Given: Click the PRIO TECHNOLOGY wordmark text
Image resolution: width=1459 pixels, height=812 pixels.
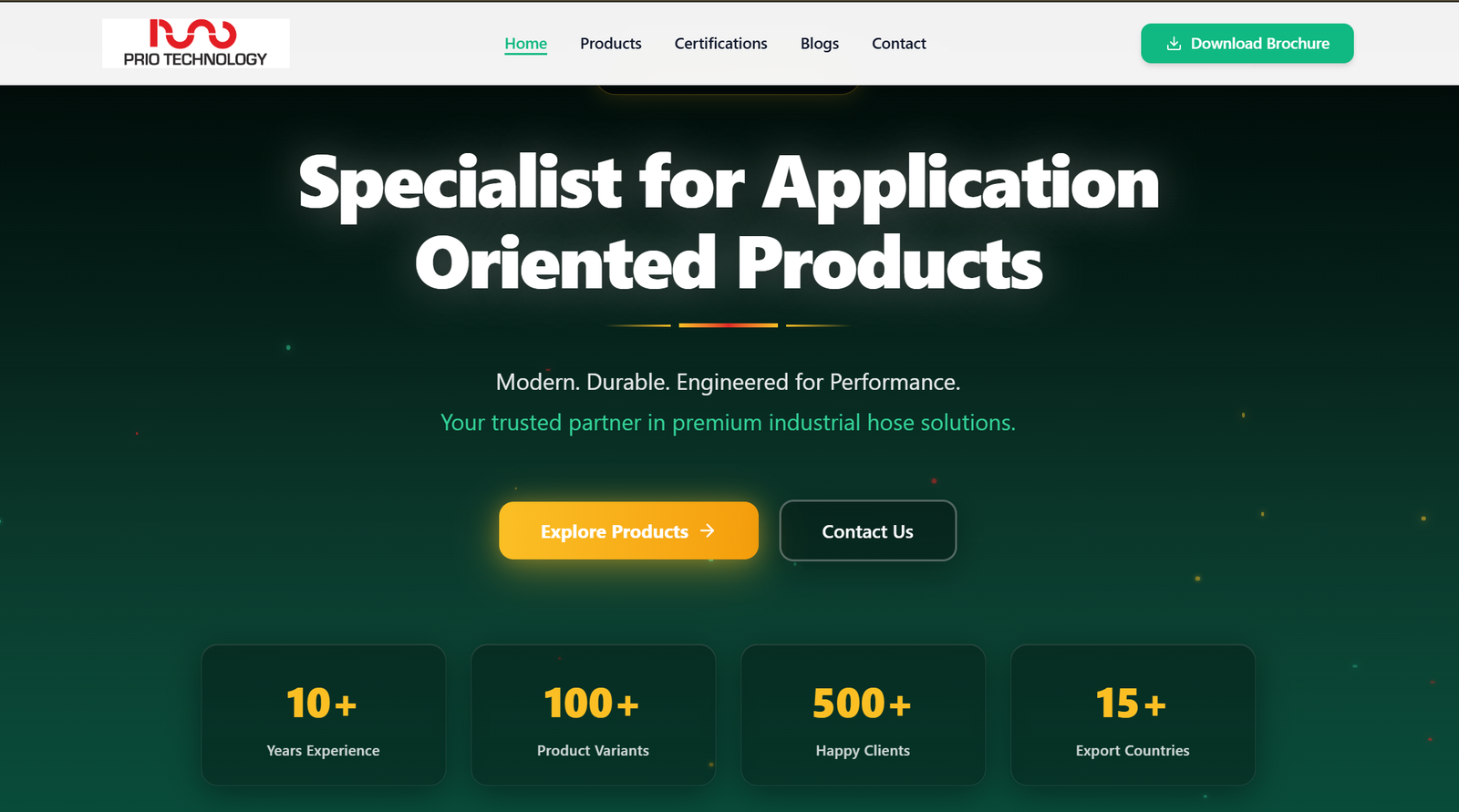Looking at the screenshot, I should click(195, 59).
